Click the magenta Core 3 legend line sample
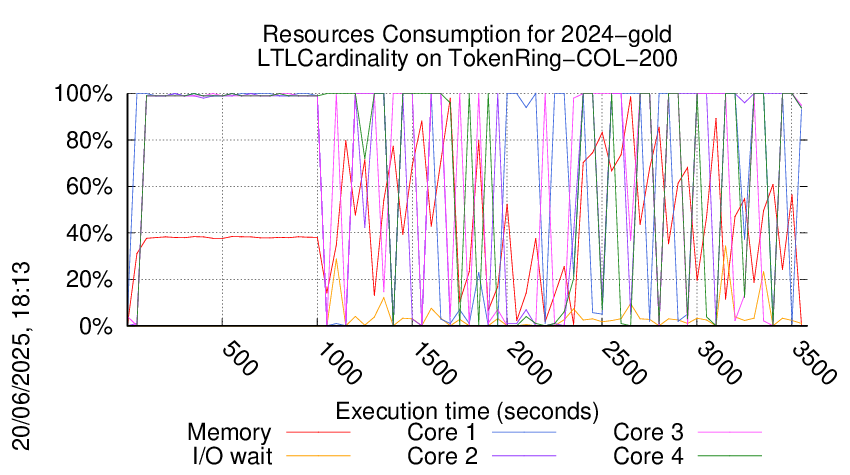Screen dimensions: 850x475 point(730,432)
